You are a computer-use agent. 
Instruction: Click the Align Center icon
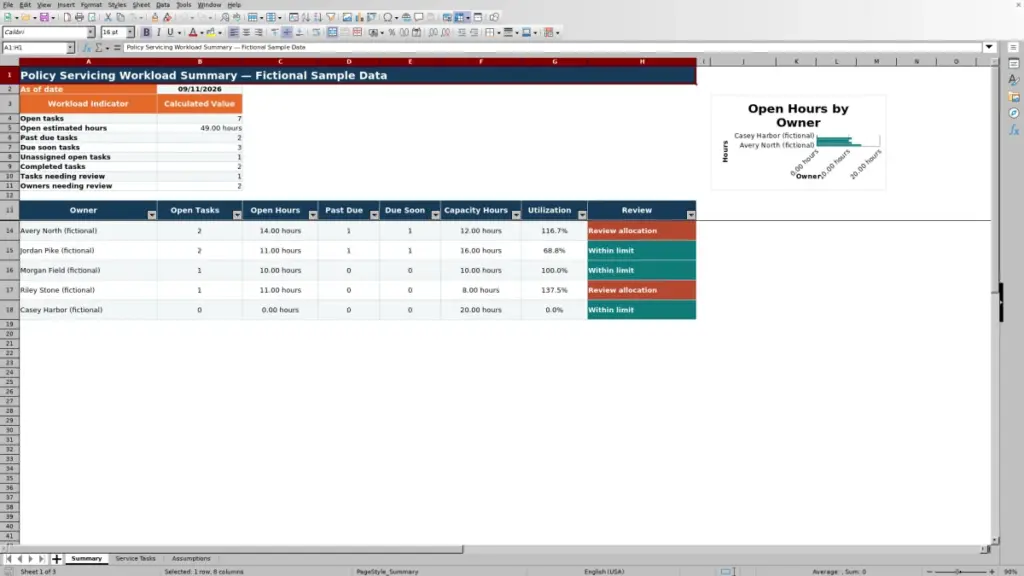tap(246, 33)
